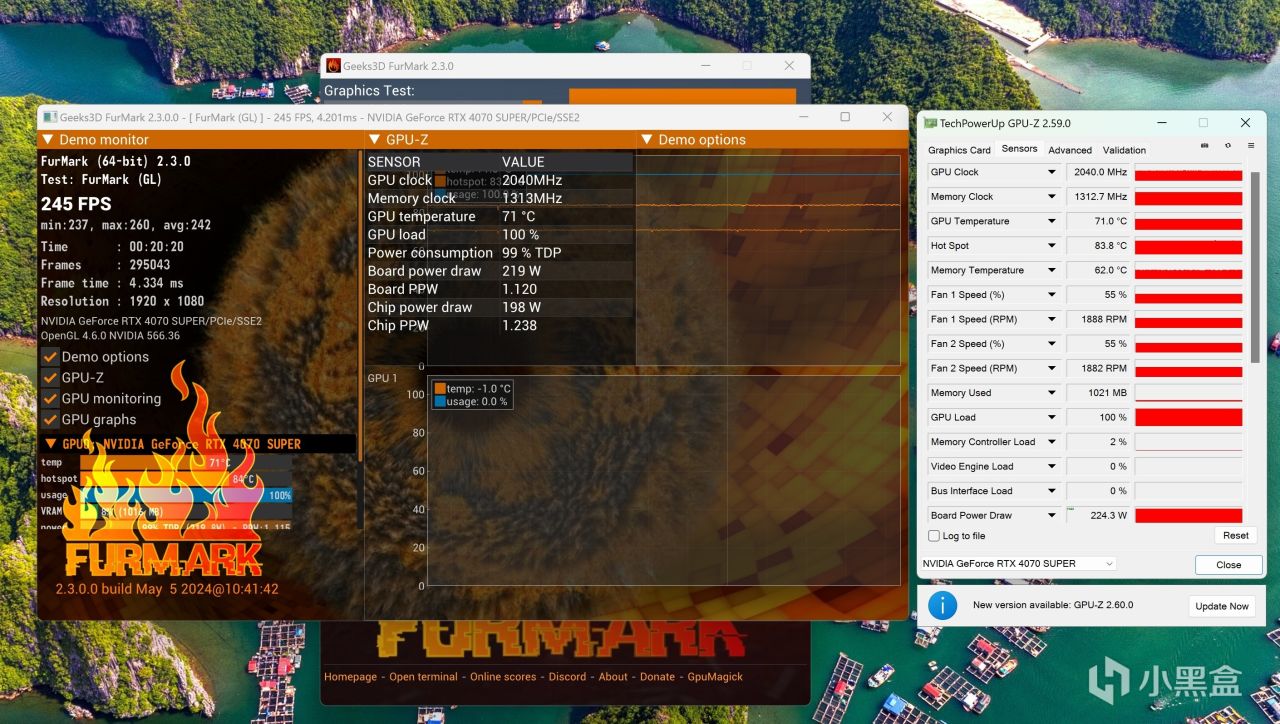Screen dimensions: 1280x724
Task: Click FurMark flame icon in back window title
Action: 333,66
